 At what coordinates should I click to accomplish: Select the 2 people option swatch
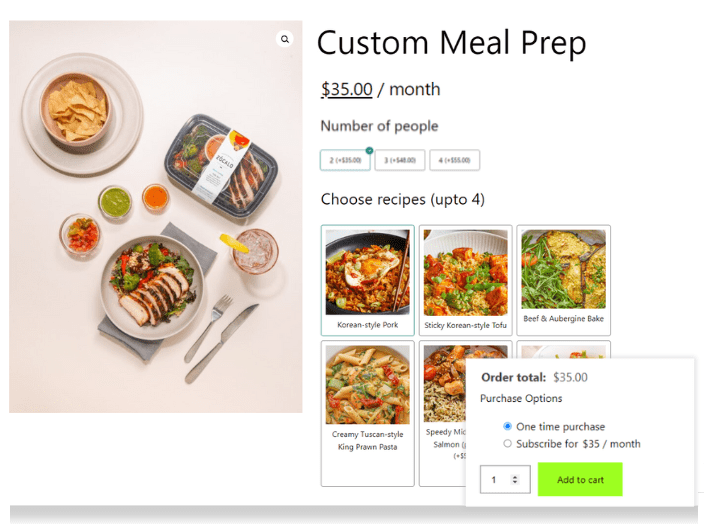point(345,160)
